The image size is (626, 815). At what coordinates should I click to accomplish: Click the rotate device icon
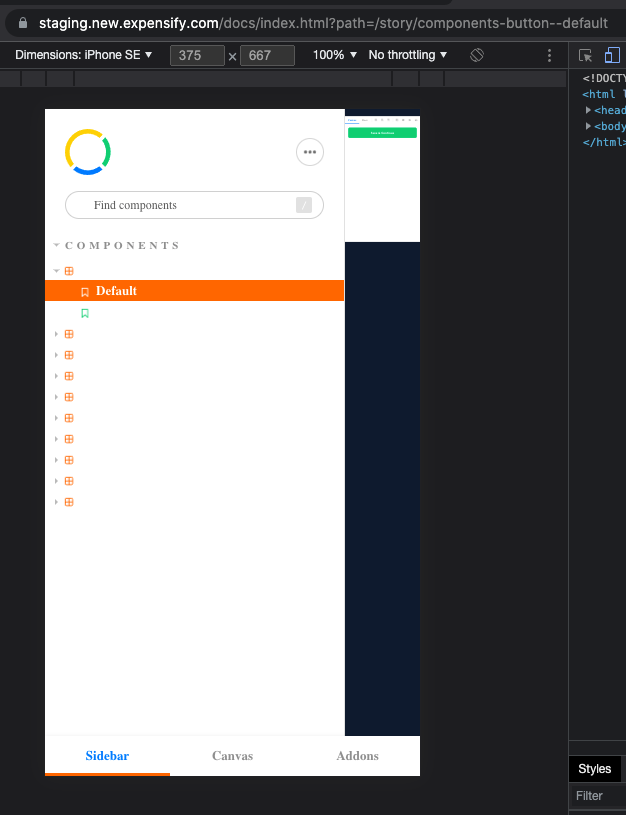coord(476,55)
